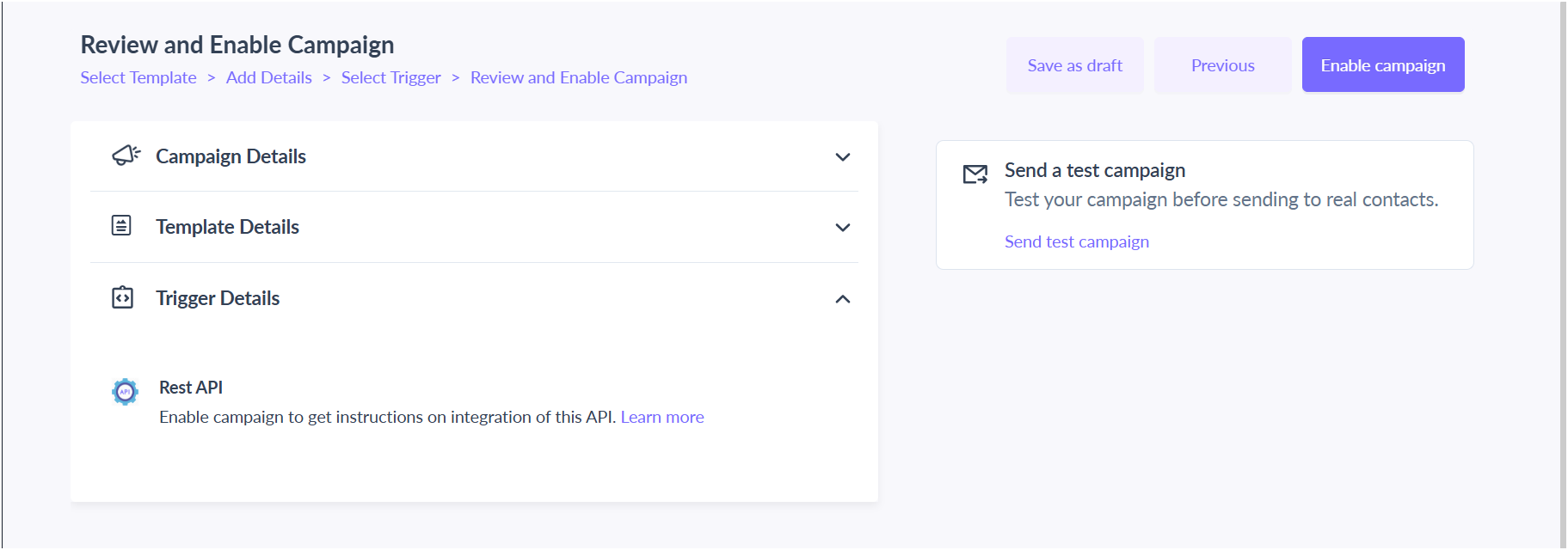Click the envelope test campaign icon

pos(975,174)
